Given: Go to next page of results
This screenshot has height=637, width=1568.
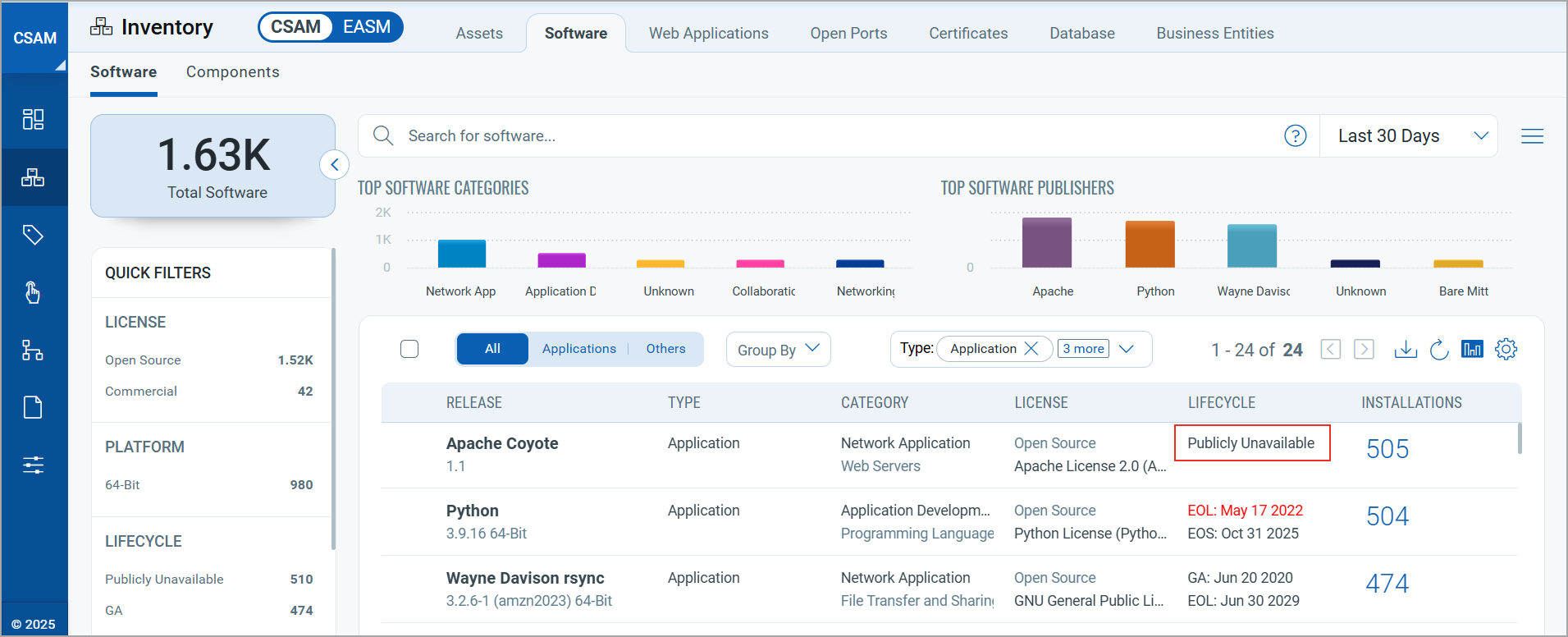Looking at the screenshot, I should point(1364,349).
